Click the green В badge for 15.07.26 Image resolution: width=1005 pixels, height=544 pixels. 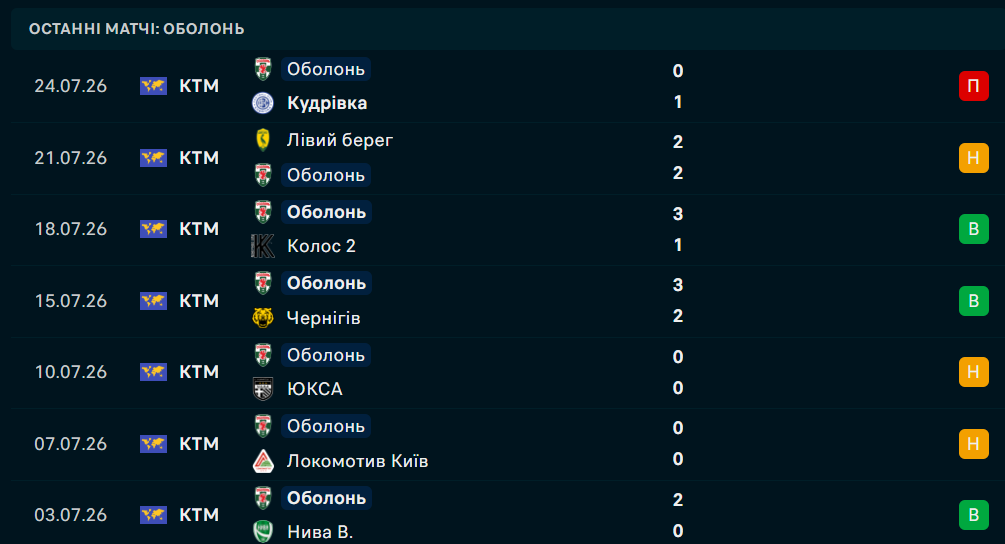point(974,301)
